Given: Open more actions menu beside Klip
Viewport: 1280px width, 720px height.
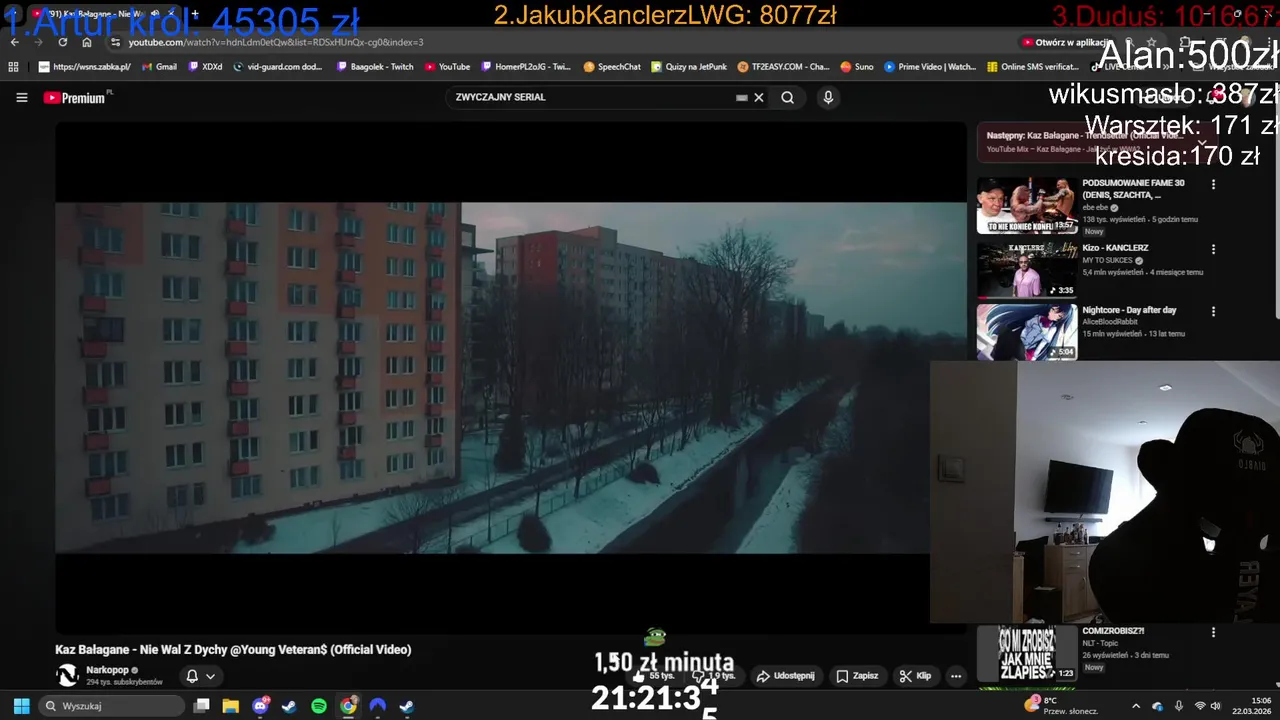Looking at the screenshot, I should [x=956, y=676].
